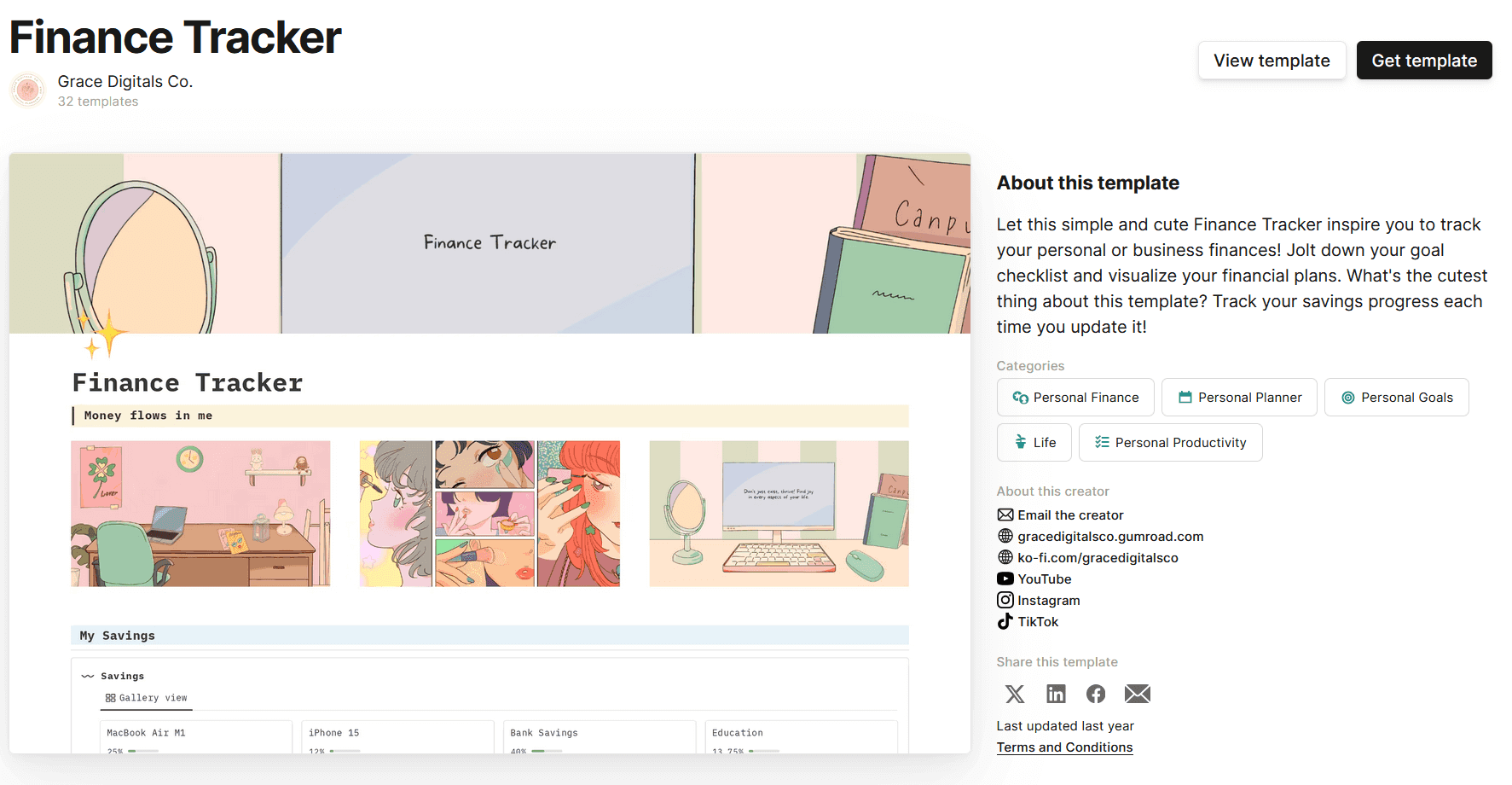
Task: Open the Personal Planner category
Action: point(1239,398)
